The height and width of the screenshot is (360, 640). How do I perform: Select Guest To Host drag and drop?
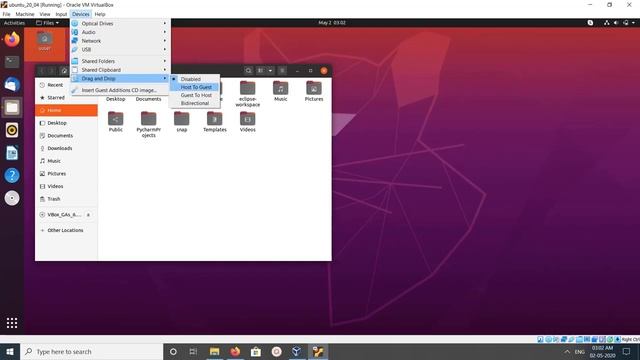click(x=195, y=95)
